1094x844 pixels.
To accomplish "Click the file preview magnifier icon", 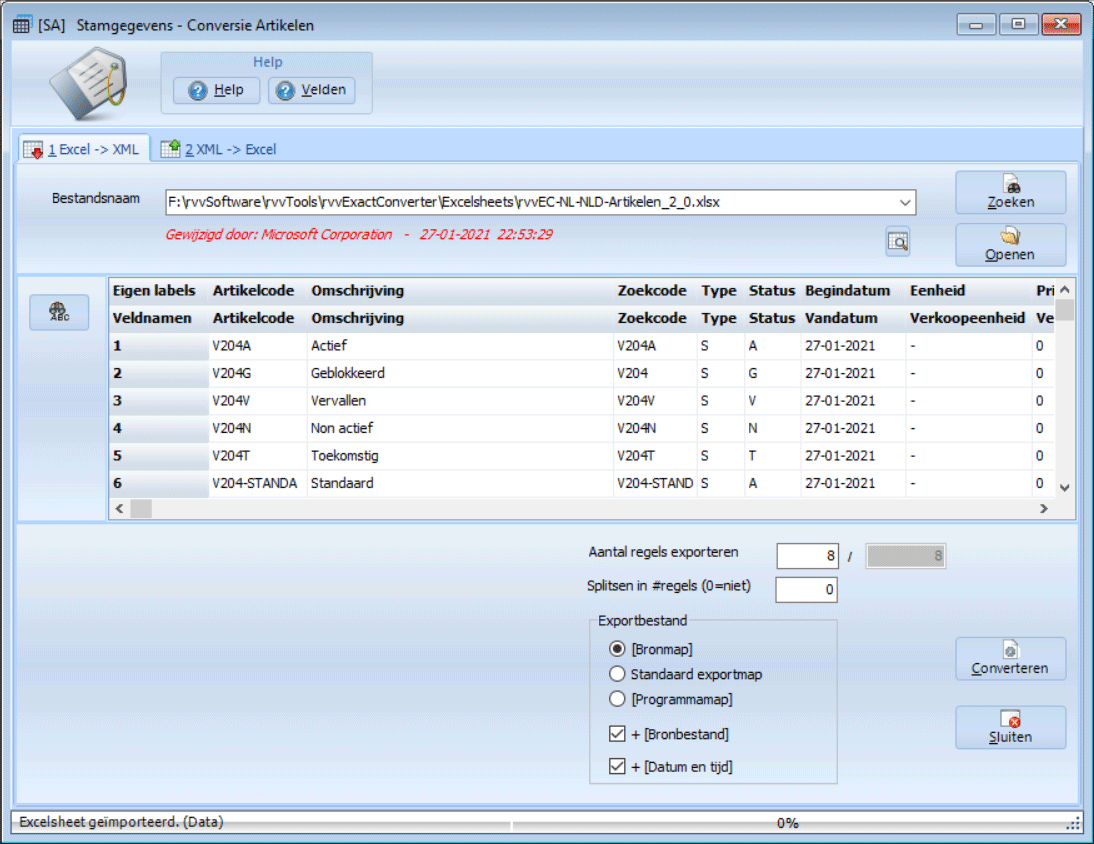I will 897,241.
